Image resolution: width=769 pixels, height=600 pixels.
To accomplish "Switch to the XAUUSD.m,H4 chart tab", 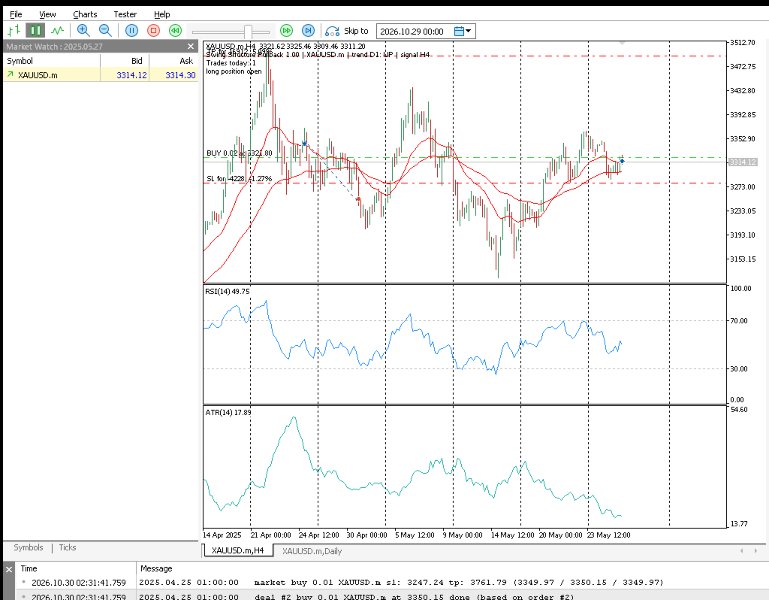I will point(237,550).
